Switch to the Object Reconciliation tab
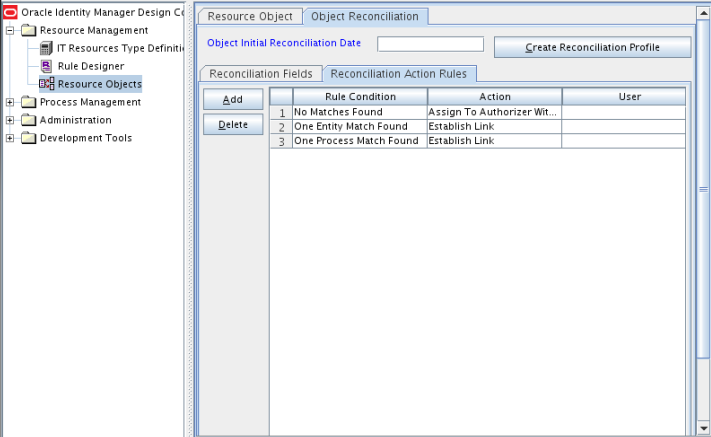This screenshot has height=437, width=711. (x=365, y=17)
